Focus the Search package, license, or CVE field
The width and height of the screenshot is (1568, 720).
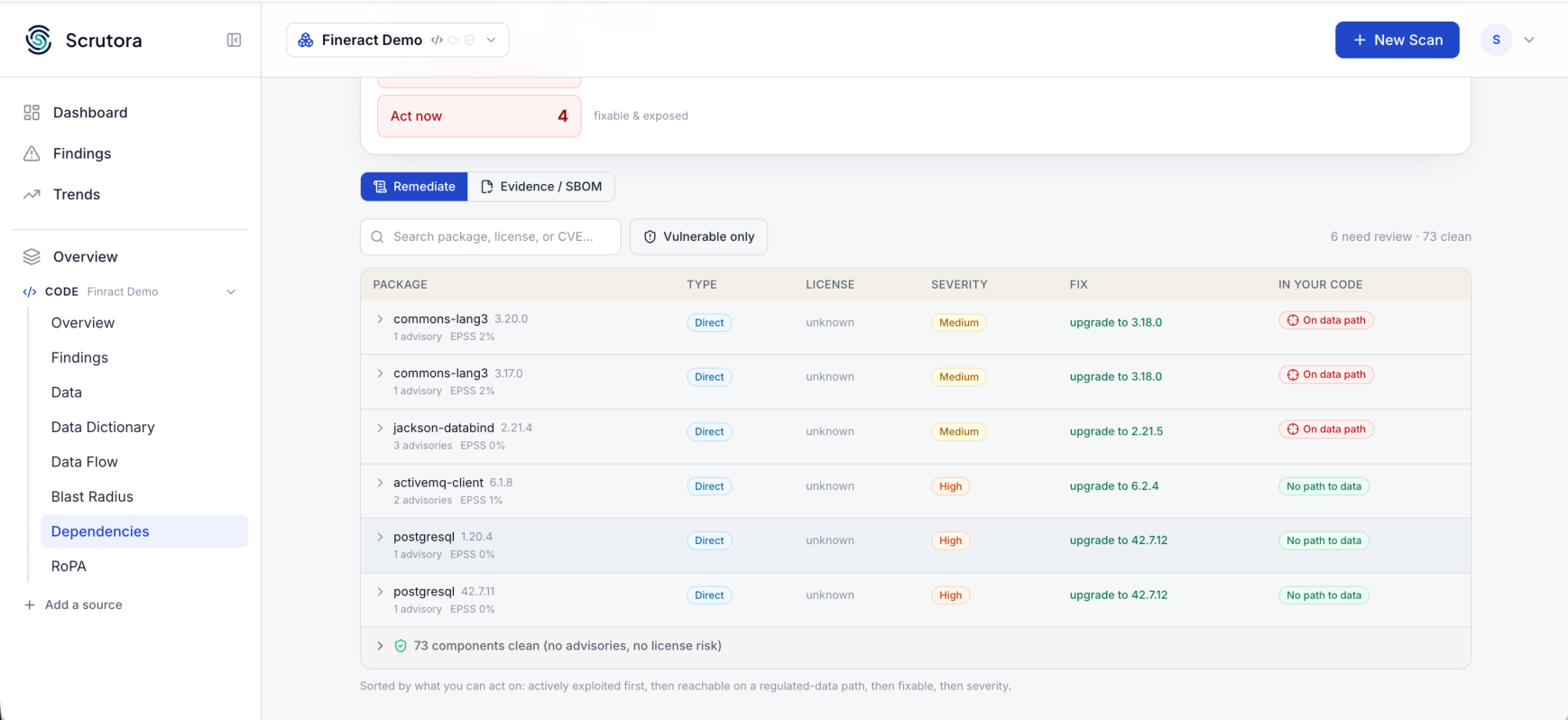pyautogui.click(x=491, y=236)
